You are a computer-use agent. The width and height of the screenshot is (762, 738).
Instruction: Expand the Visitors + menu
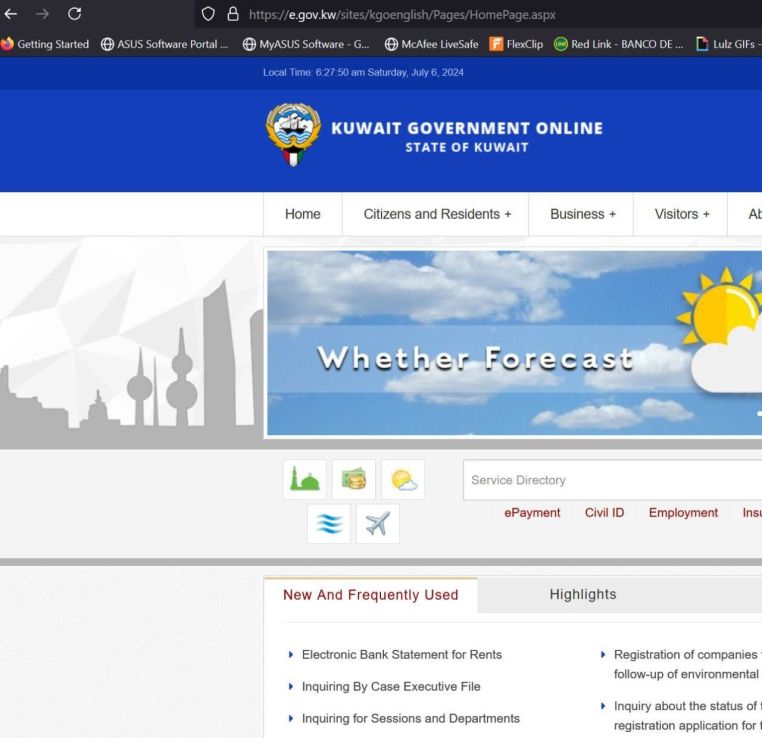(681, 214)
